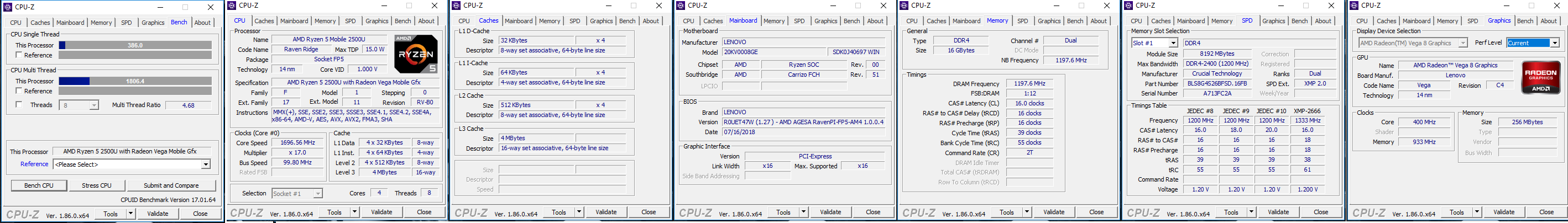The width and height of the screenshot is (1568, 223).
Task: Switch to Memory tab in Mainboard window
Action: pyautogui.click(x=774, y=22)
